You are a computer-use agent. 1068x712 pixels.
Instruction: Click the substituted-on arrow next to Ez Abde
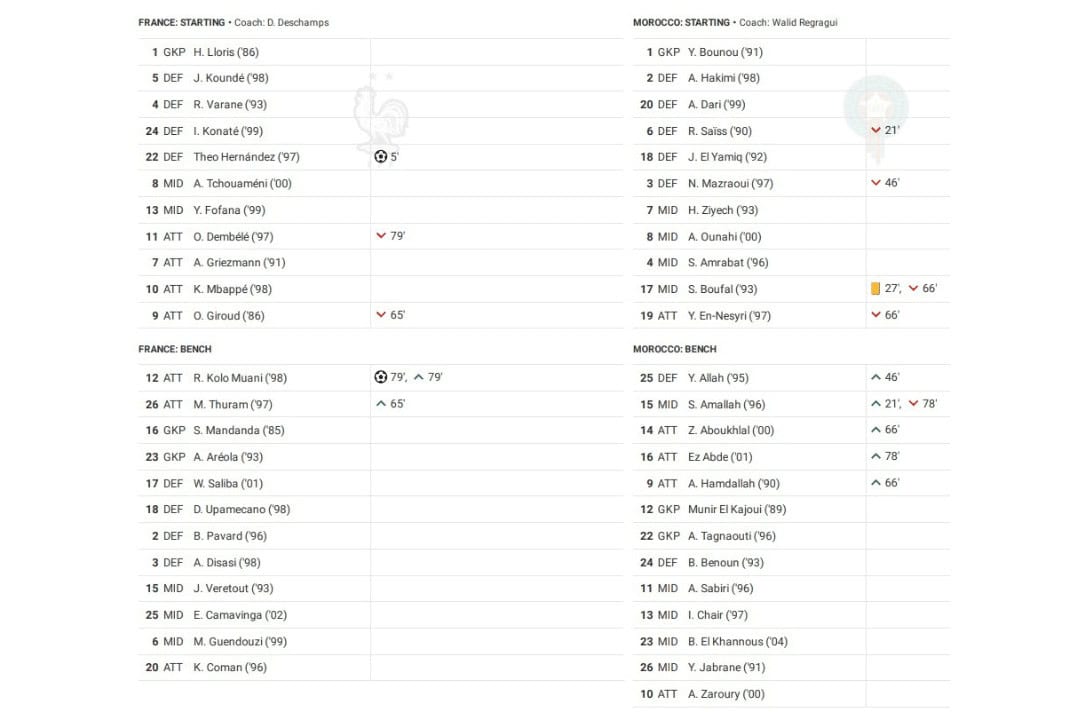click(x=876, y=457)
